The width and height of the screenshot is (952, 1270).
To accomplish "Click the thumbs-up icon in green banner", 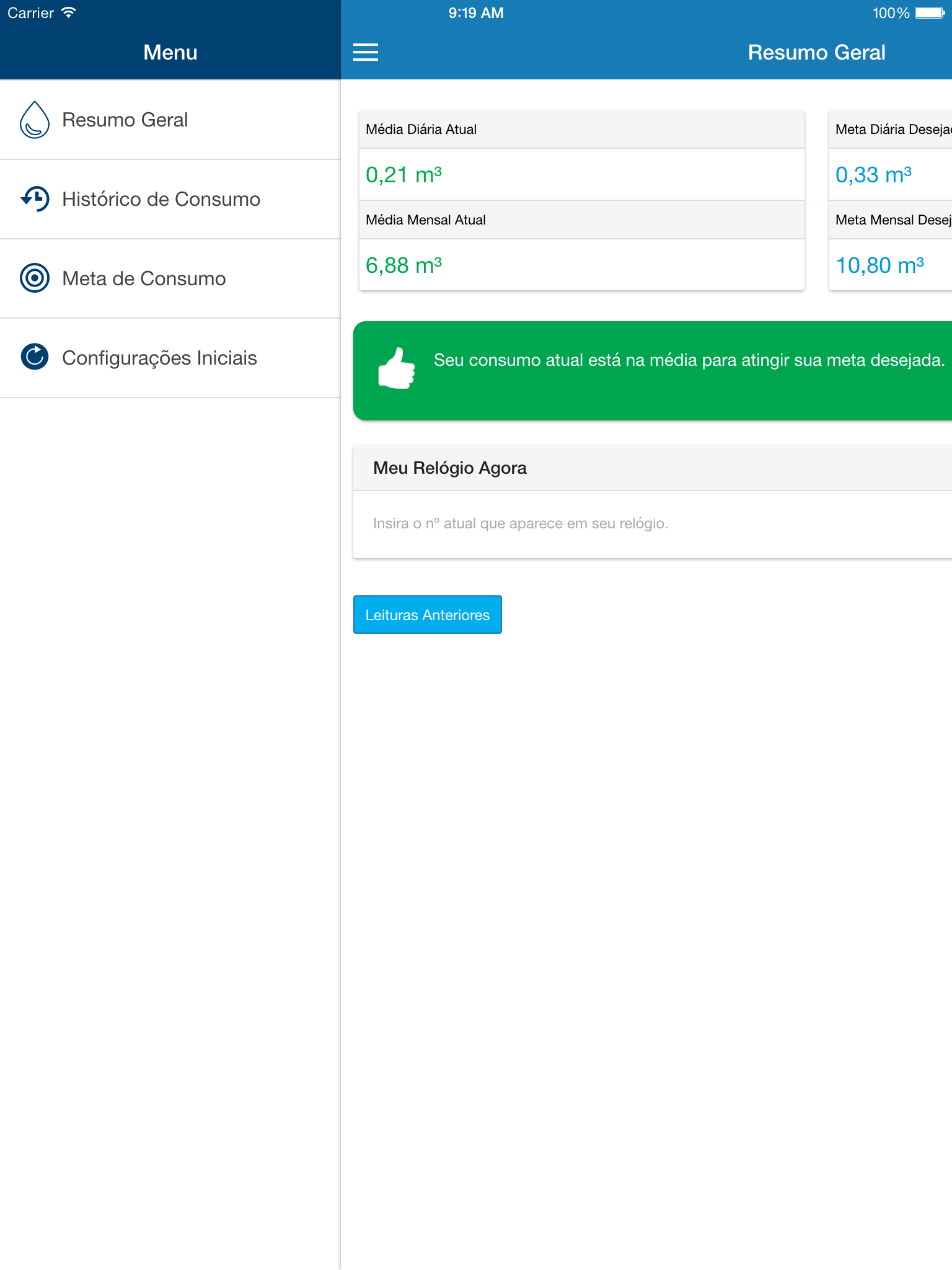I will tap(397, 368).
